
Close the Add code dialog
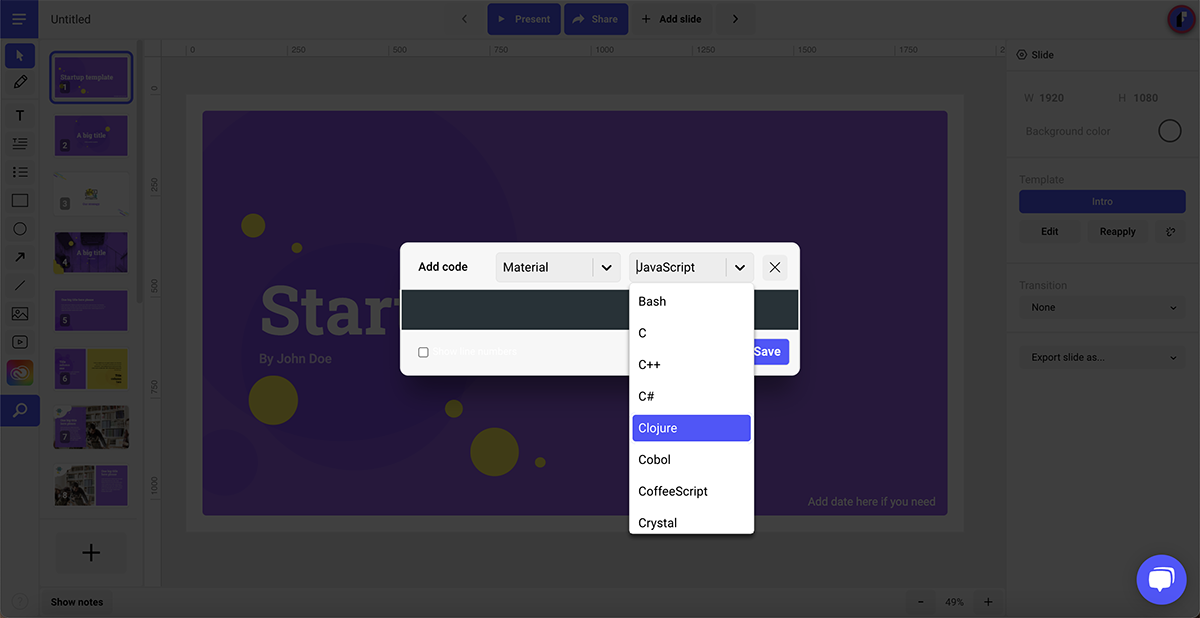pyautogui.click(x=775, y=268)
